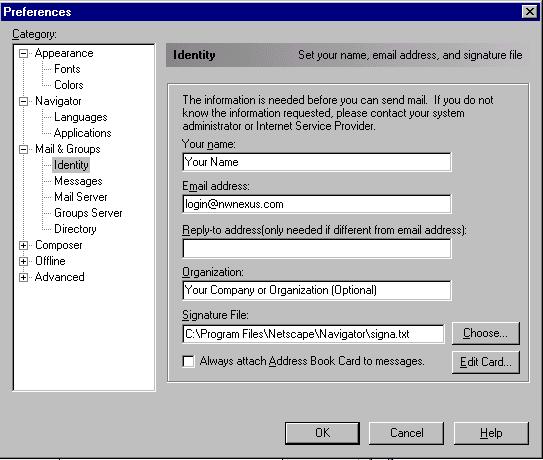Collapse the Mail & Groups category

coord(24,149)
